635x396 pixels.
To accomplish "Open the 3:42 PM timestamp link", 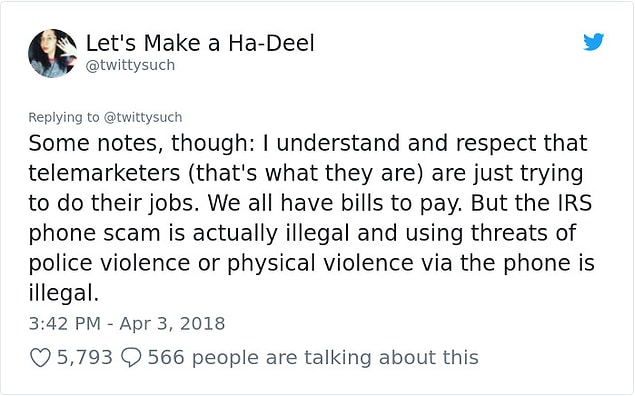I will pyautogui.click(x=64, y=324).
